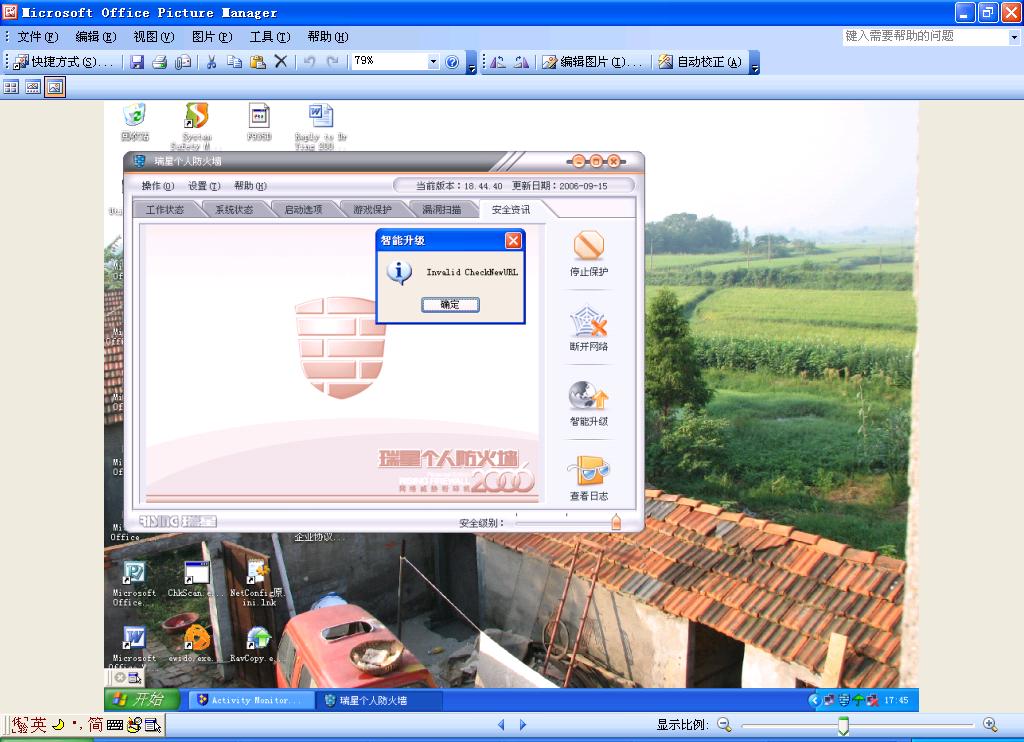1024x742 pixels.
Task: Open the 图片 menu
Action: (x=212, y=37)
